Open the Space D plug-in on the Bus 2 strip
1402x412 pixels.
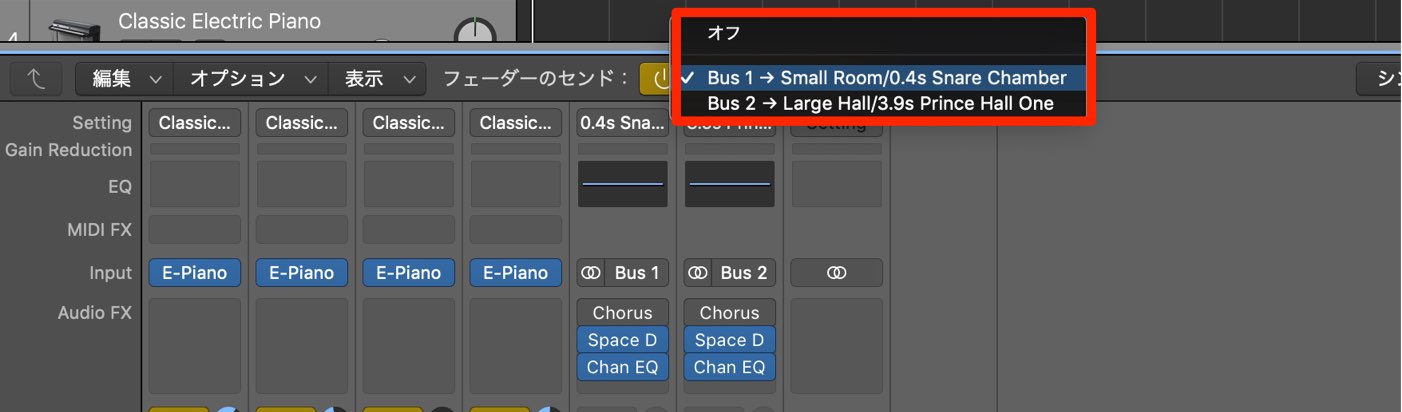730,340
